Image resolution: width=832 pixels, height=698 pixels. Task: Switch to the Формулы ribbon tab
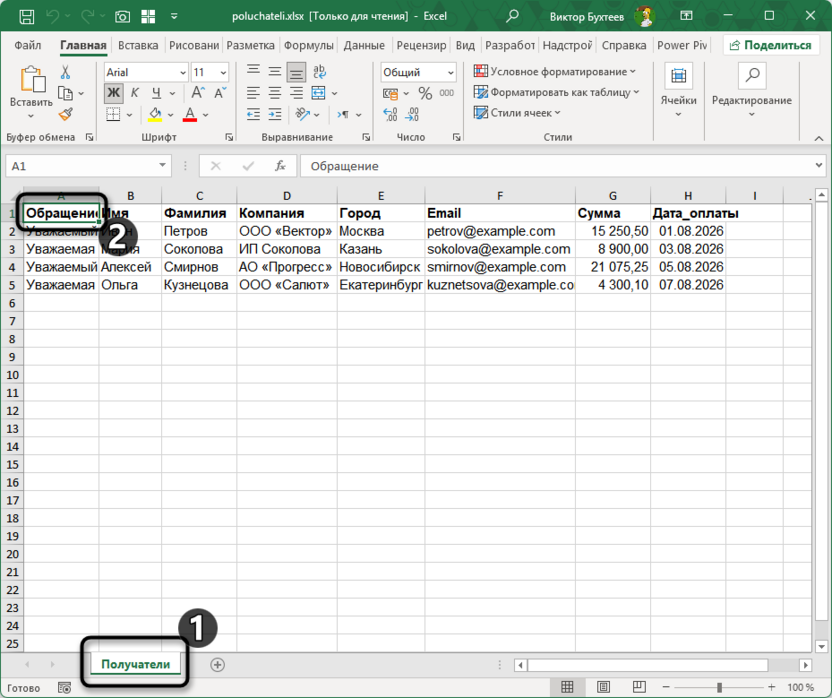[x=308, y=46]
